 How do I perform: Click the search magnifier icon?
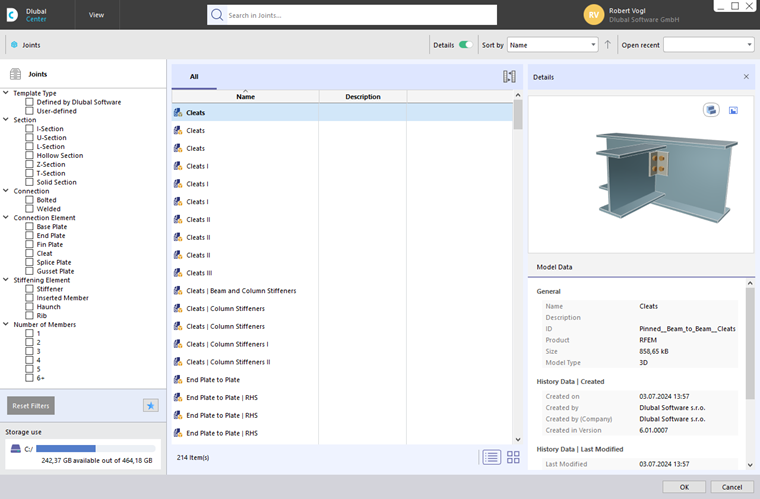click(217, 15)
